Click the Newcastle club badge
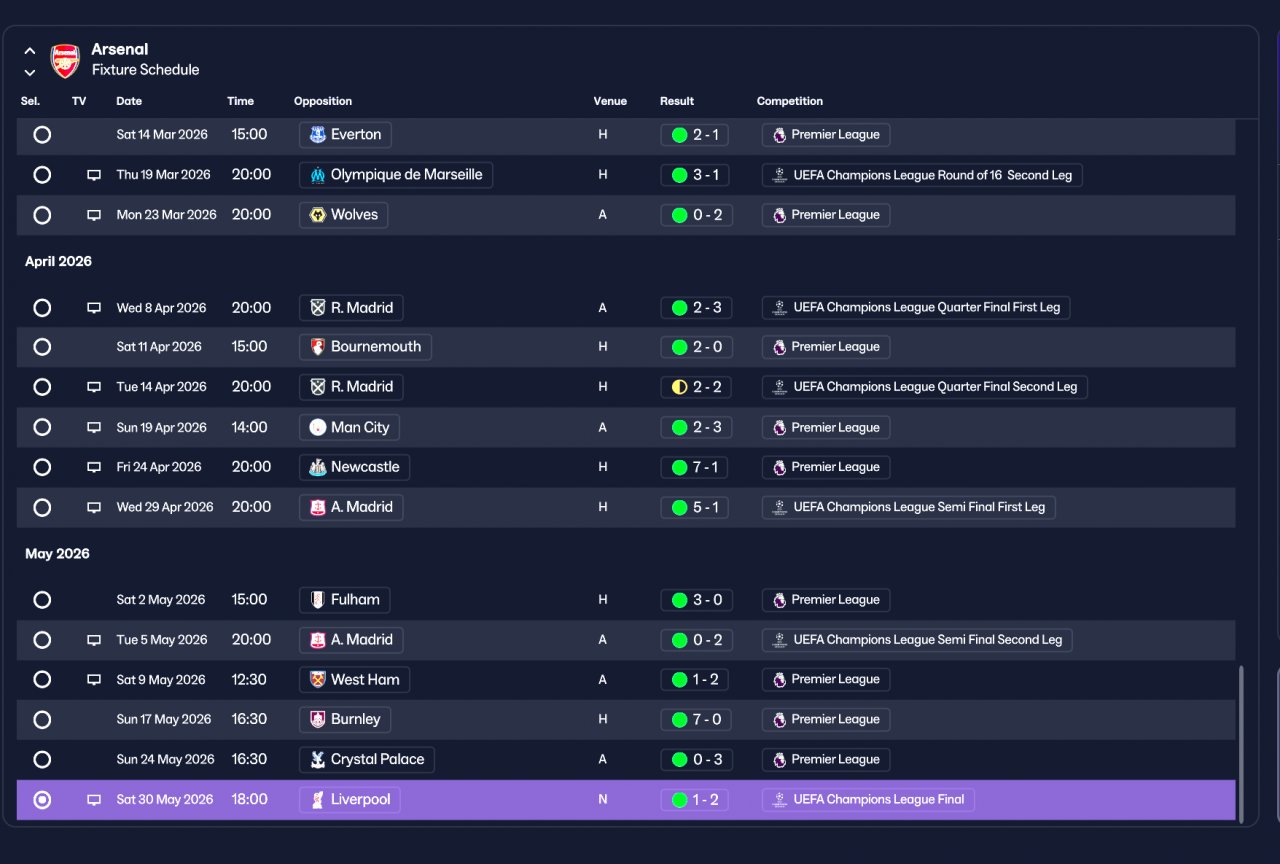This screenshot has width=1280, height=864. point(318,467)
